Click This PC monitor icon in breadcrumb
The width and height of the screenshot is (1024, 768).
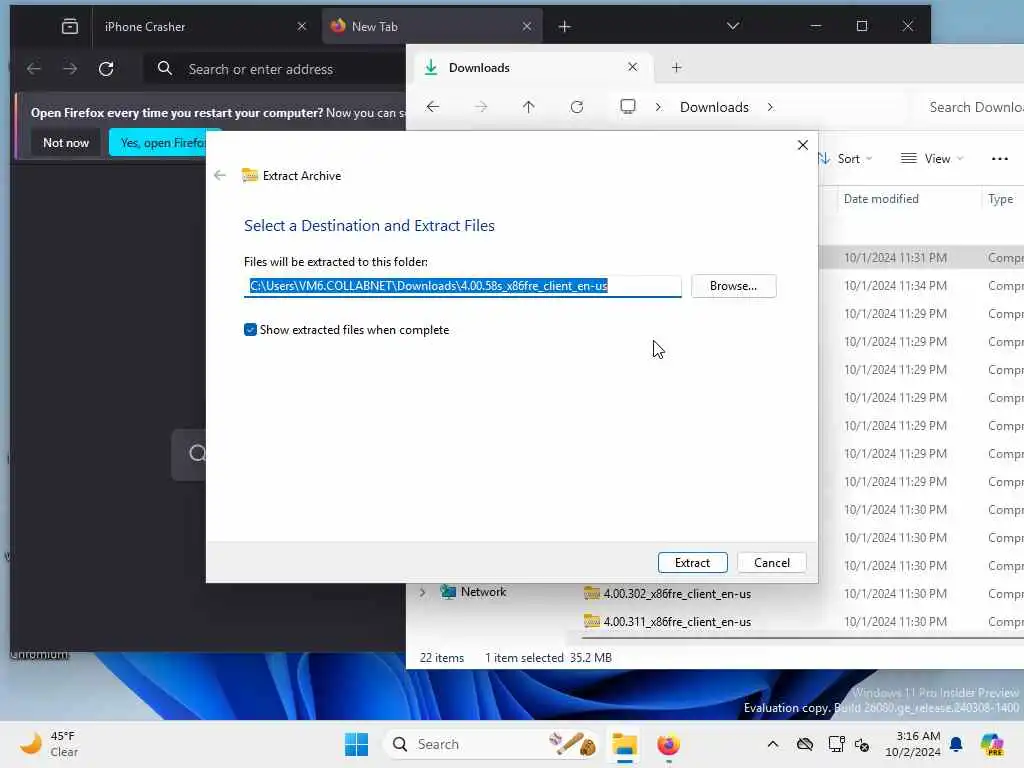628,106
